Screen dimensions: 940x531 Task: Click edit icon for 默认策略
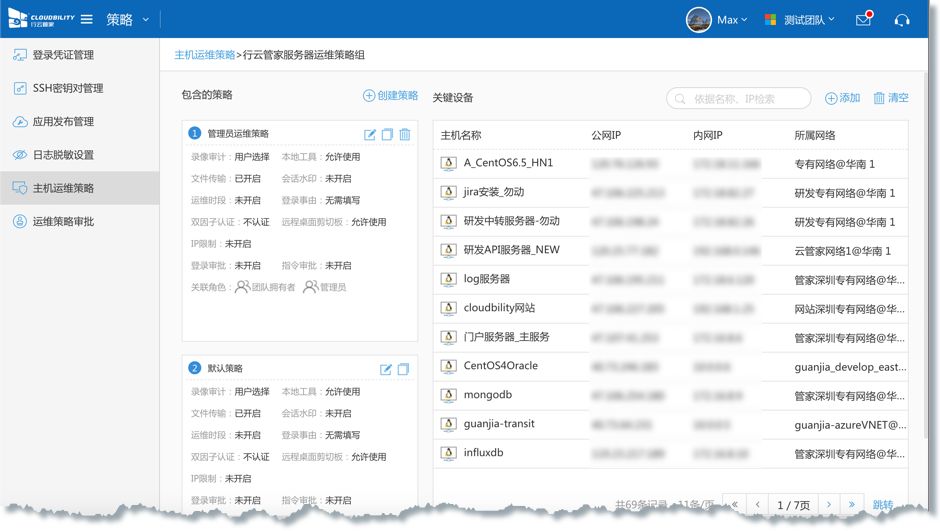coord(386,369)
